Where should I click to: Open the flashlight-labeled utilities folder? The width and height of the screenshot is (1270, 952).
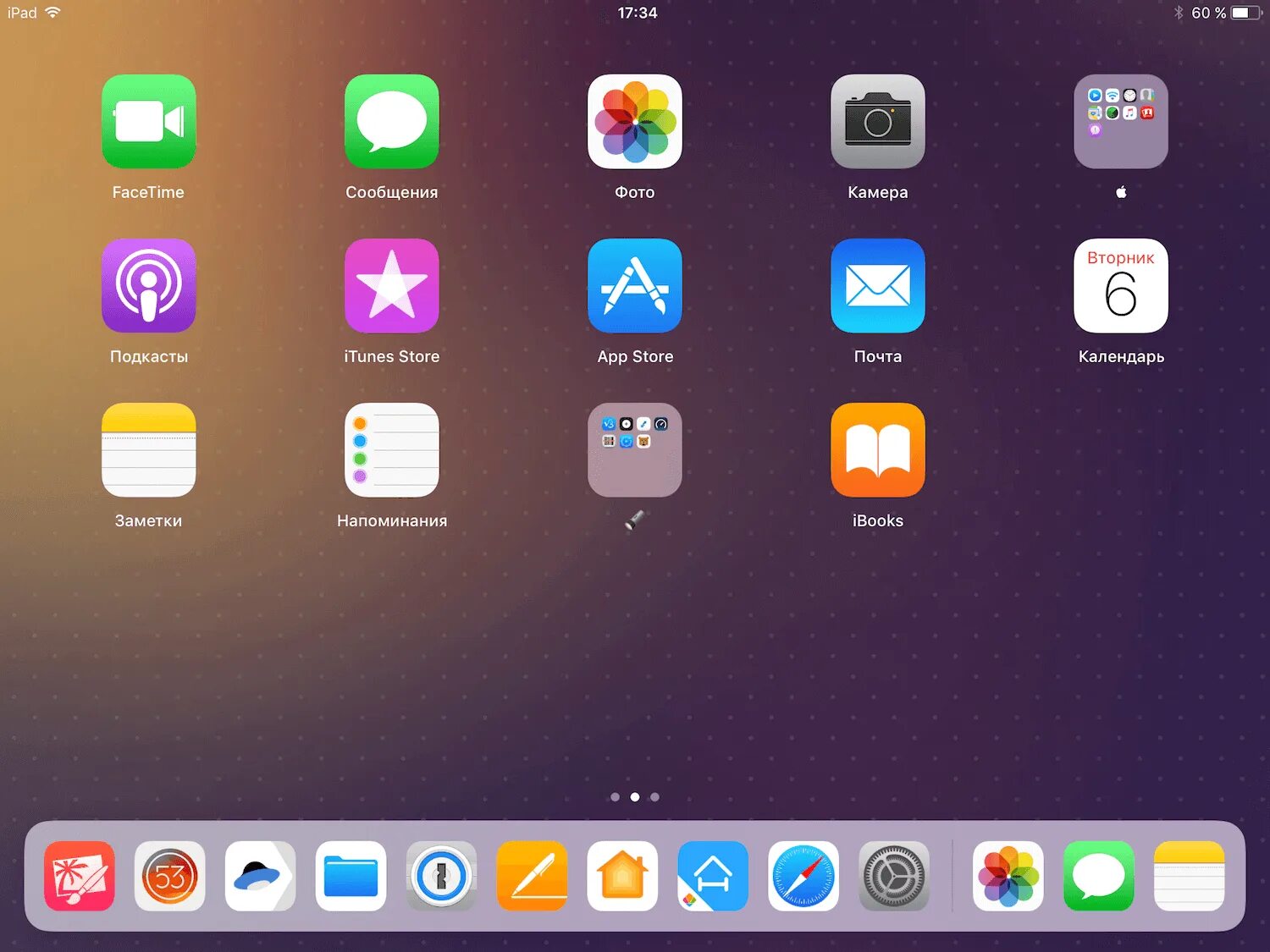[635, 449]
